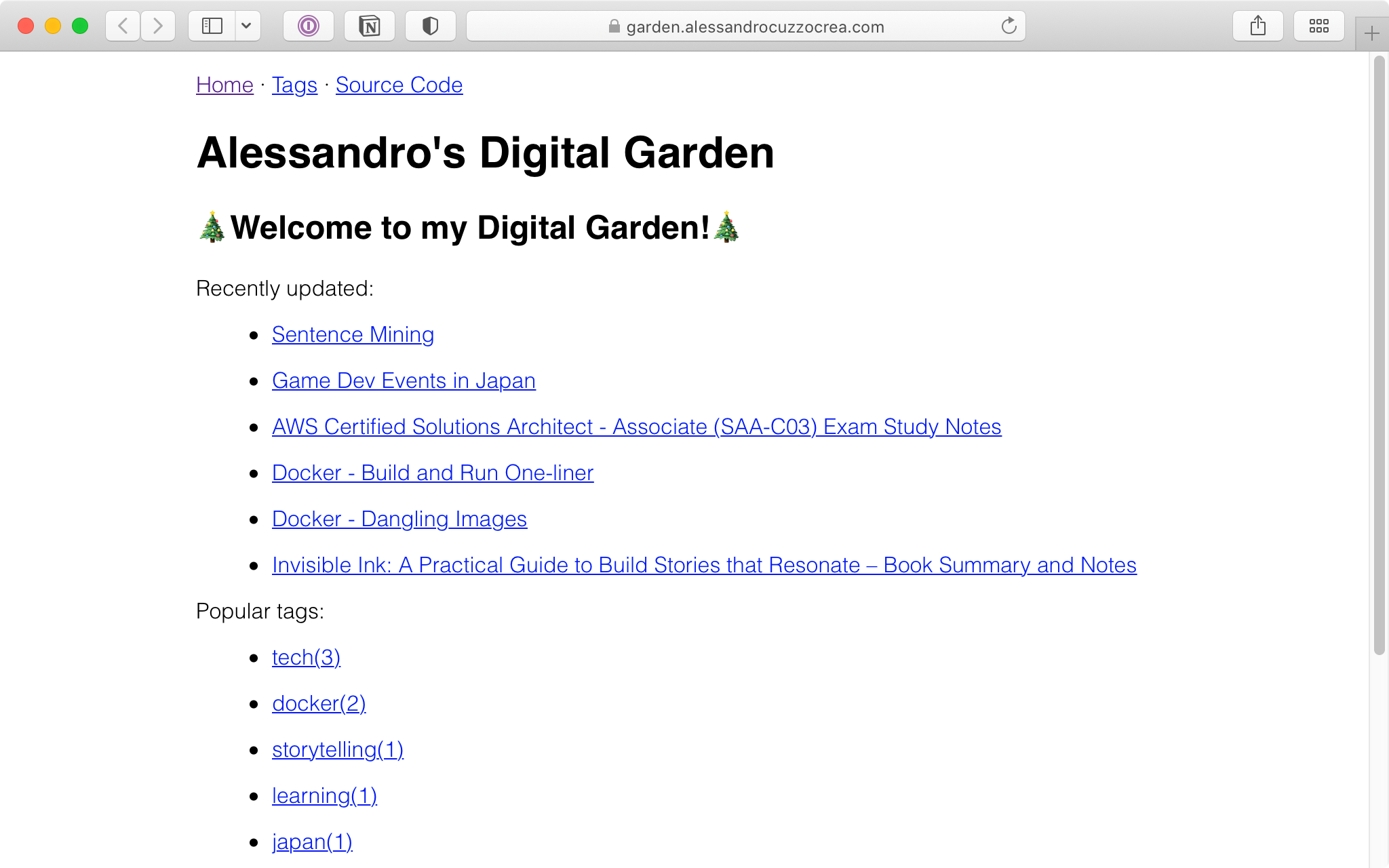Select the docker(2) tag
This screenshot has width=1389, height=868.
point(319,704)
